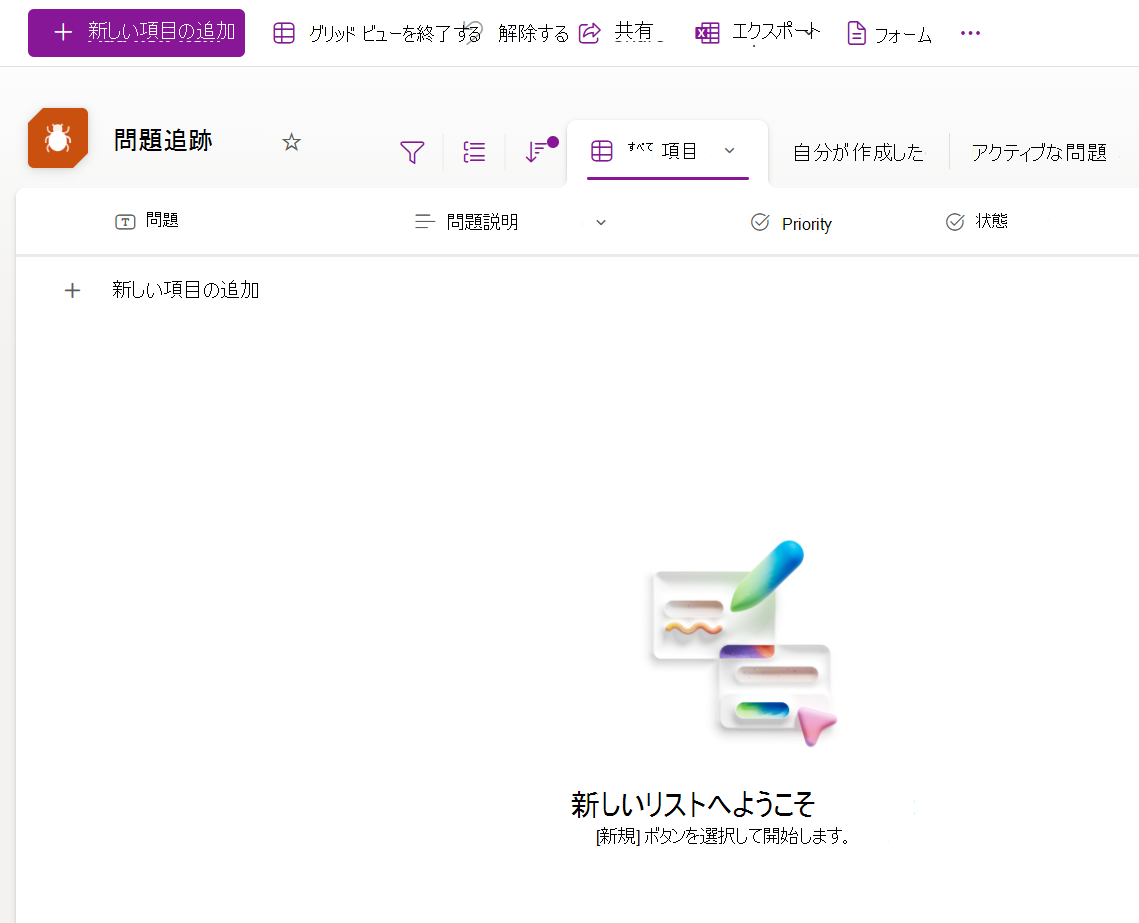Click the sort icon with purple dot
Viewport: 1139px width, 923px height.
pos(540,150)
